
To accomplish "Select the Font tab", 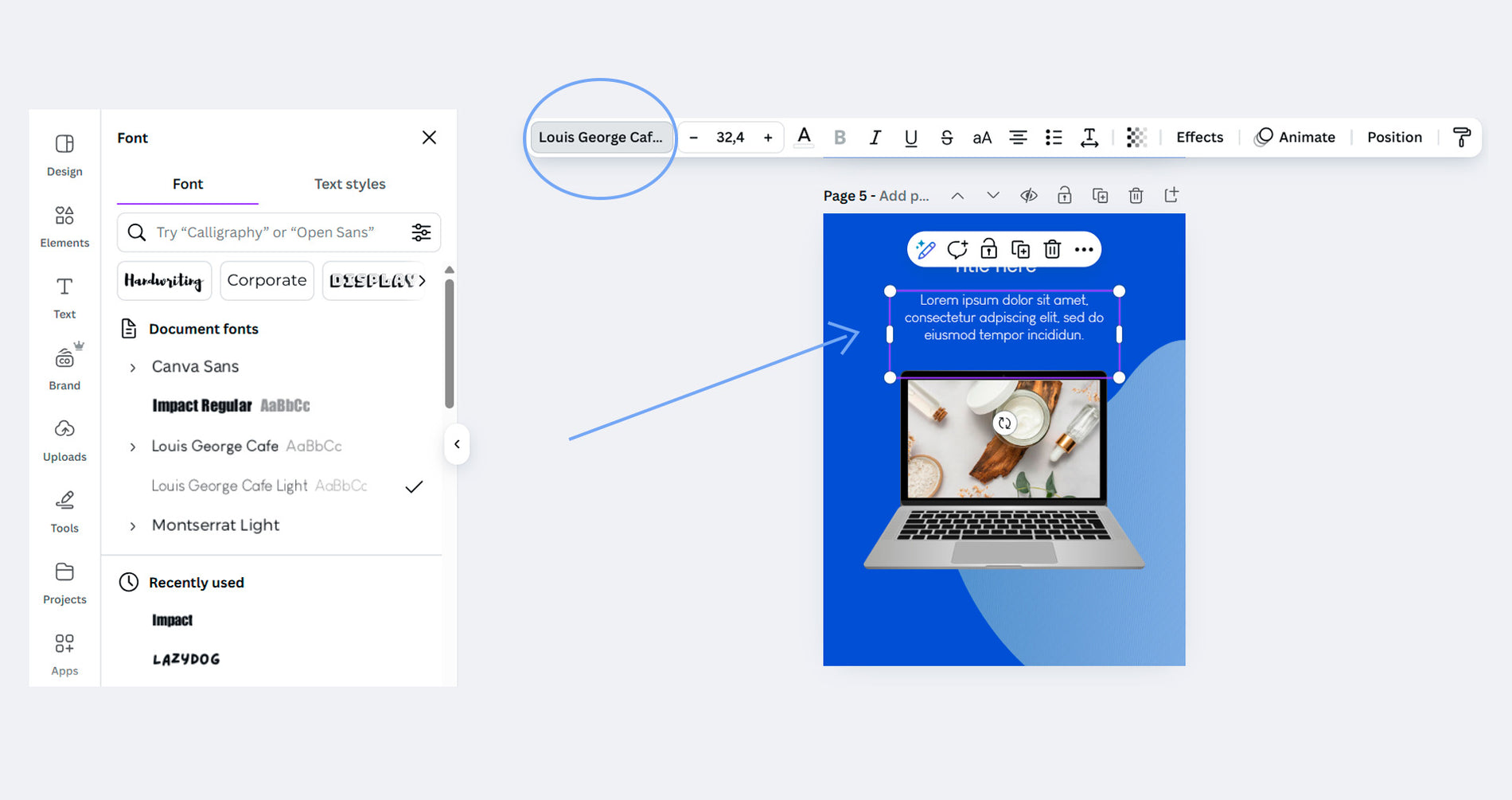I will 188,184.
